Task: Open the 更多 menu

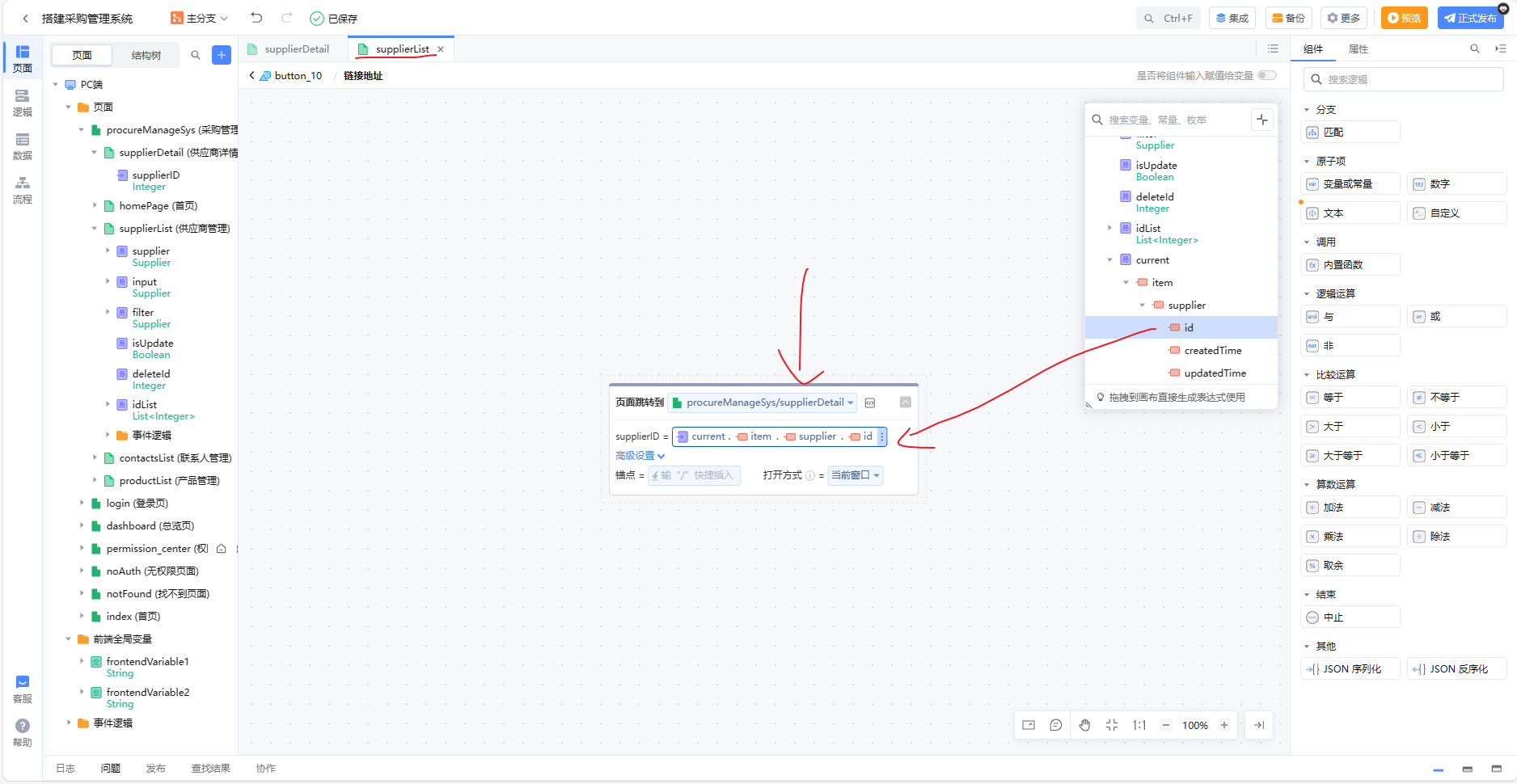Action: coord(1344,18)
